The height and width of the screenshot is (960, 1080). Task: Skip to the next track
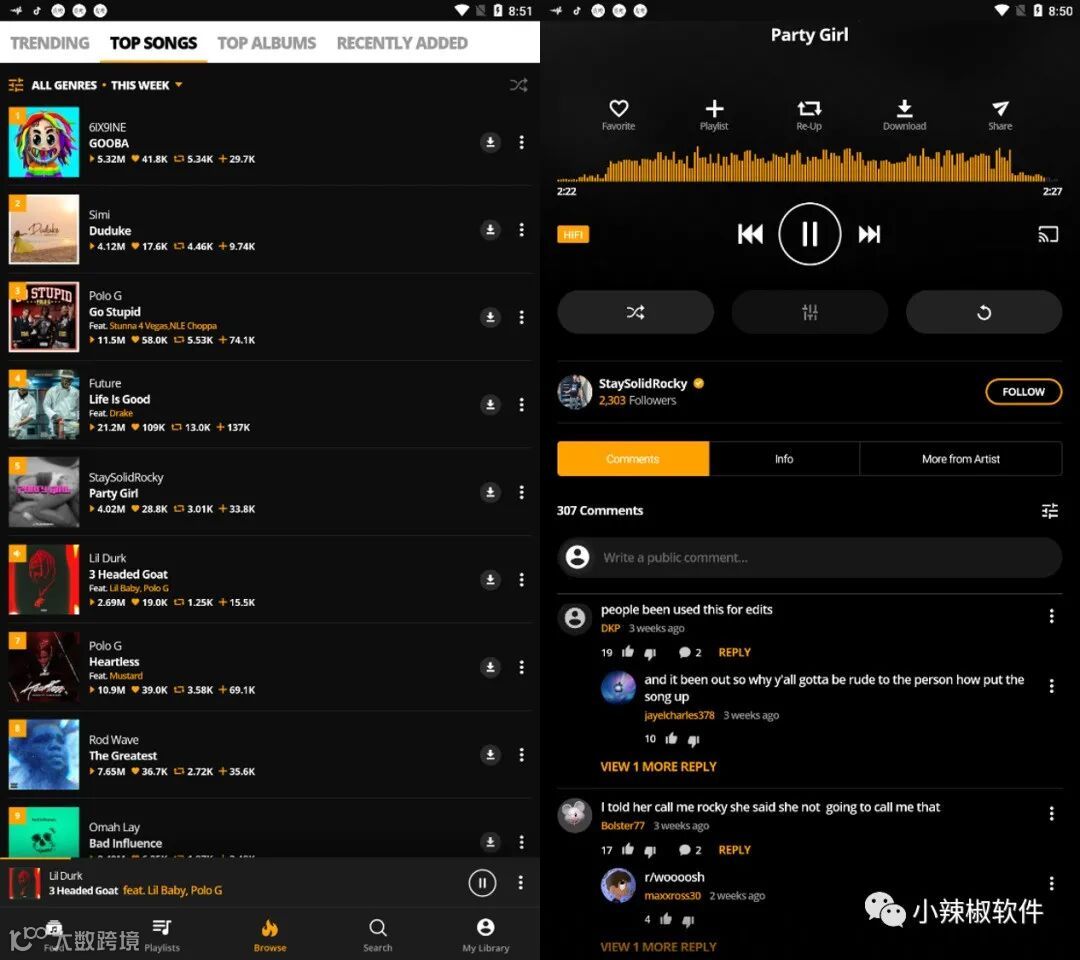tap(869, 234)
